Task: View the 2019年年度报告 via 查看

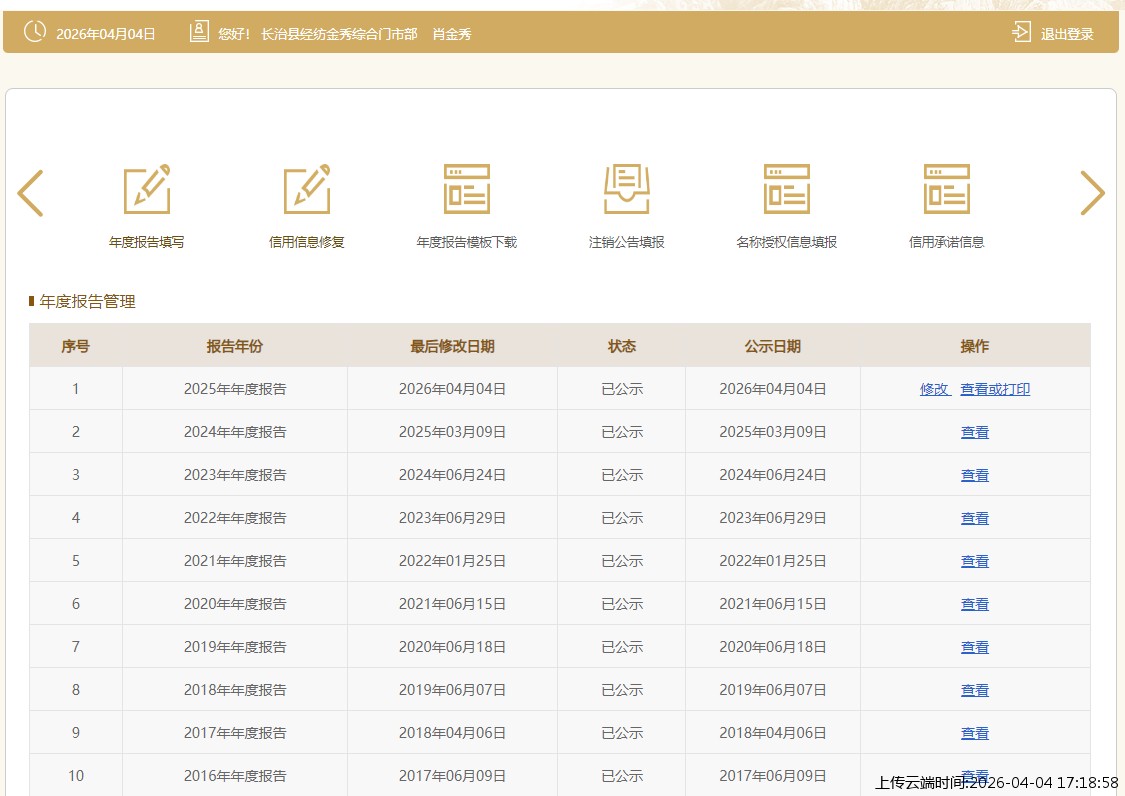Action: 975,647
